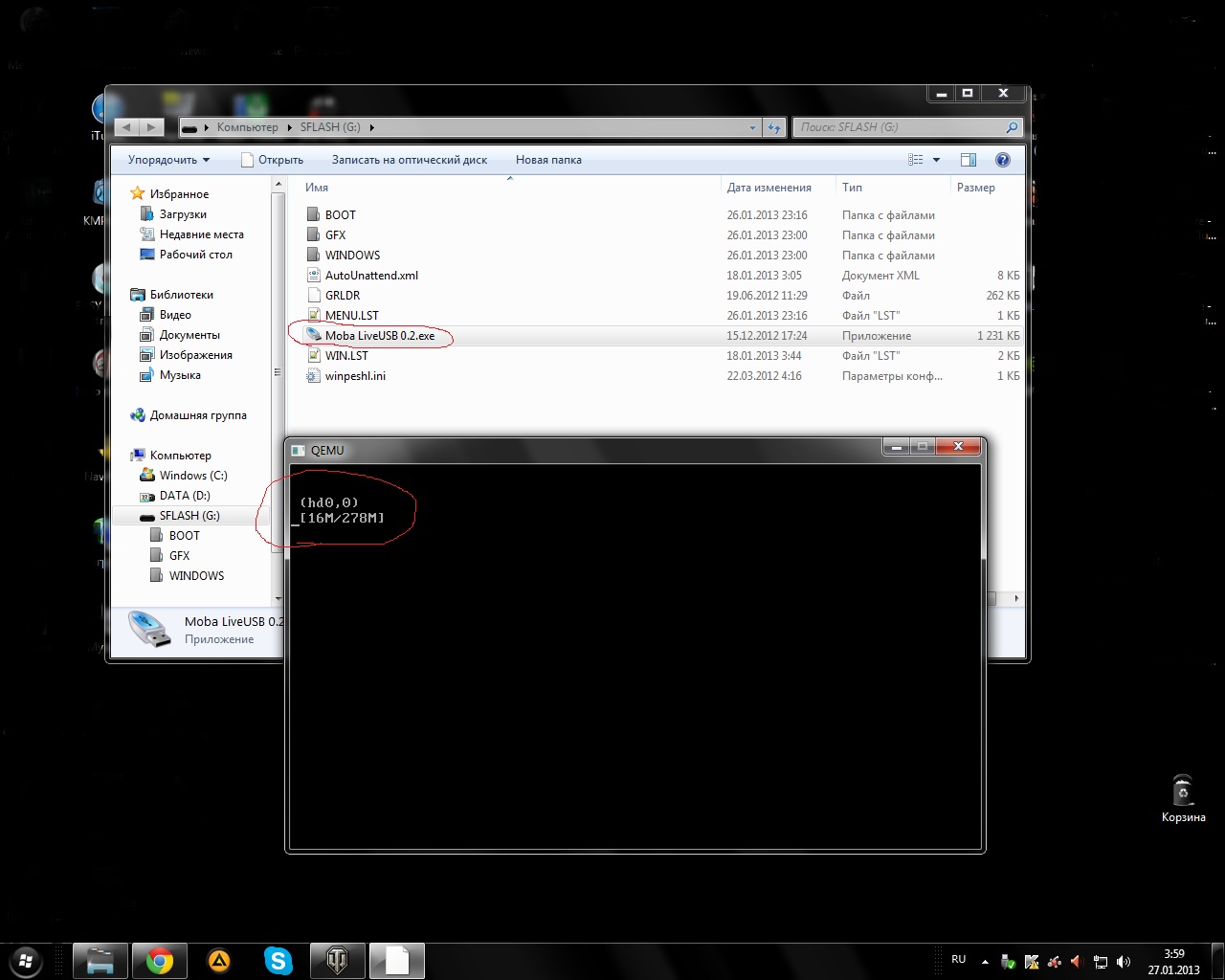Click the navigation pane vertical scrollbar
Image resolution: width=1225 pixels, height=980 pixels.
point(278,373)
